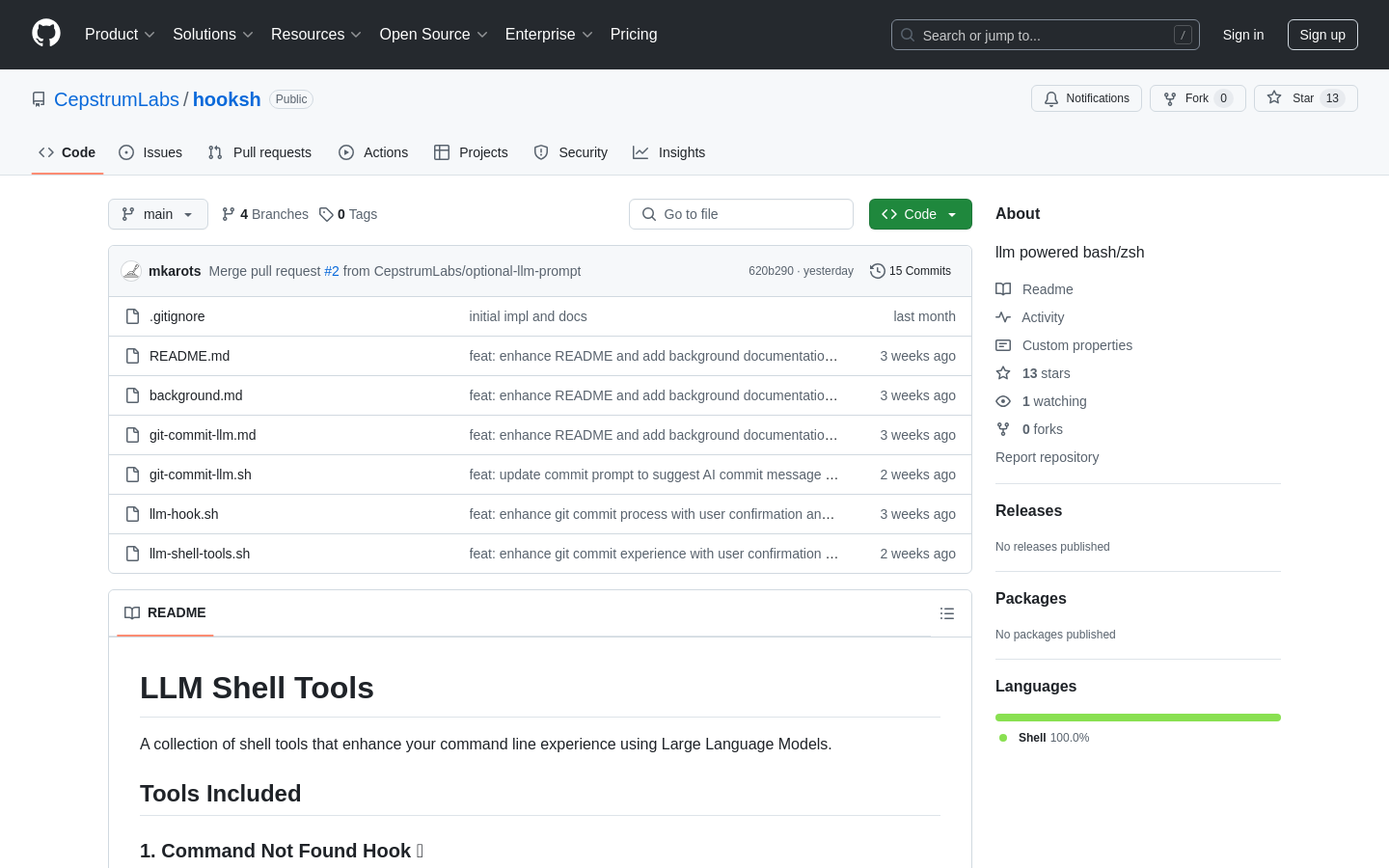This screenshot has height=868, width=1389.
Task: Open CepstrumLabs organization link
Action: (117, 99)
